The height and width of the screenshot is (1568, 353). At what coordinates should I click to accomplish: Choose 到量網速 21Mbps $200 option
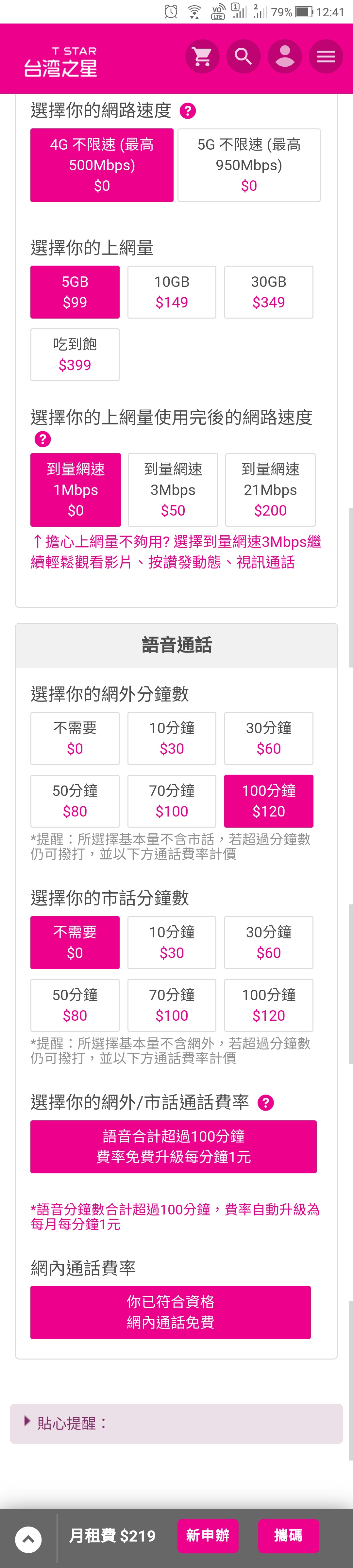tap(270, 489)
